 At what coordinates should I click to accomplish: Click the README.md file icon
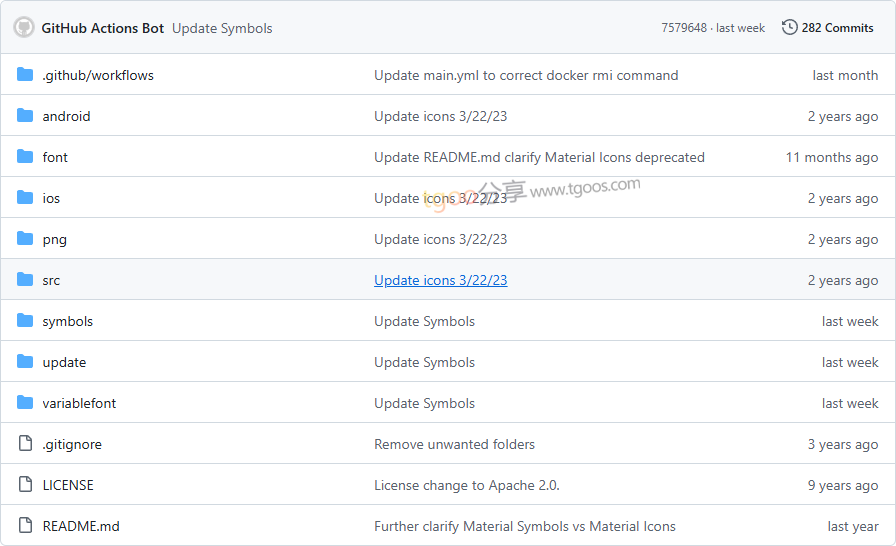(x=25, y=526)
